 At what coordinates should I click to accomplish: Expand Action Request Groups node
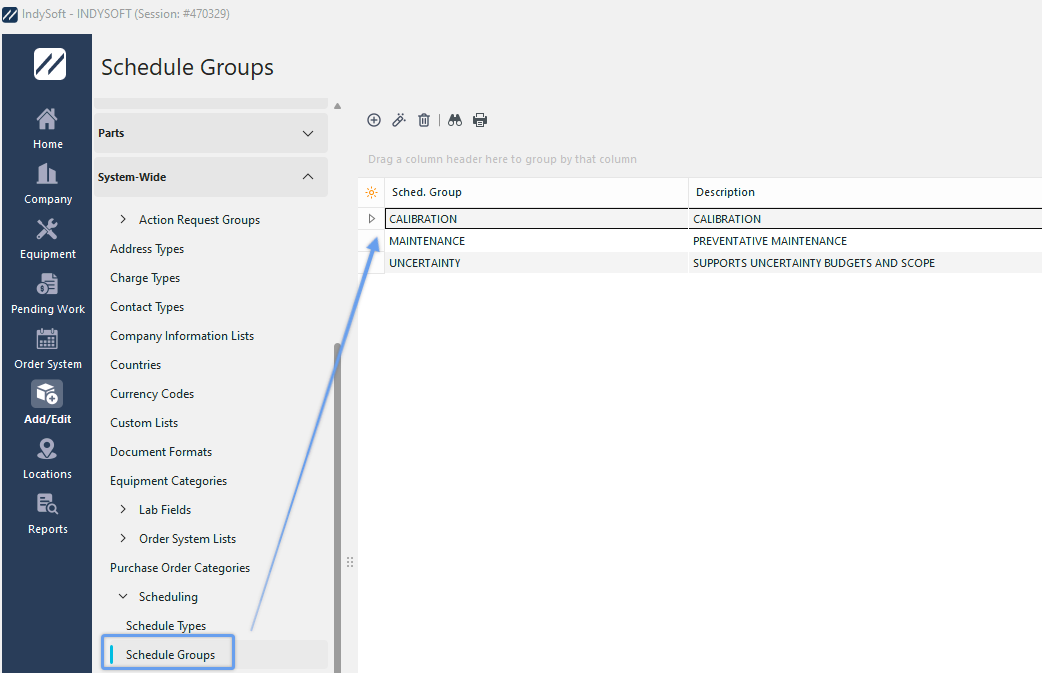pyautogui.click(x=123, y=219)
